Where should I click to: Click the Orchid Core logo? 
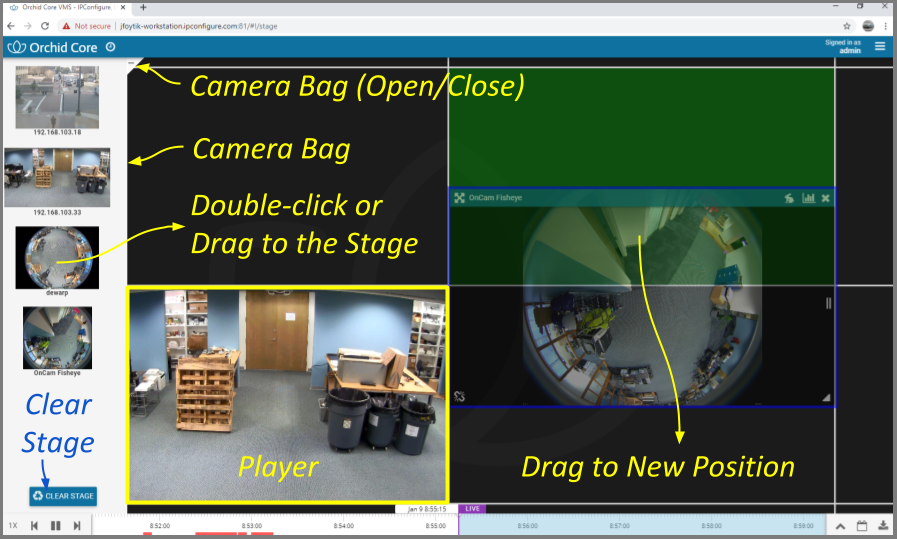(53, 47)
